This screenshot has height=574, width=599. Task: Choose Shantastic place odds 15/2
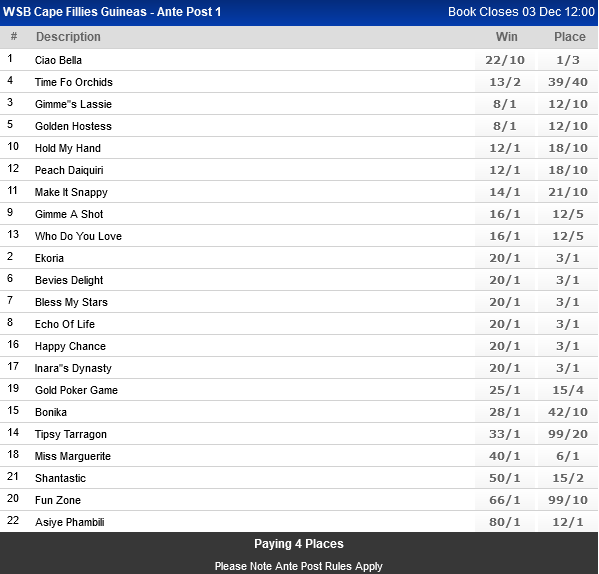tap(568, 478)
